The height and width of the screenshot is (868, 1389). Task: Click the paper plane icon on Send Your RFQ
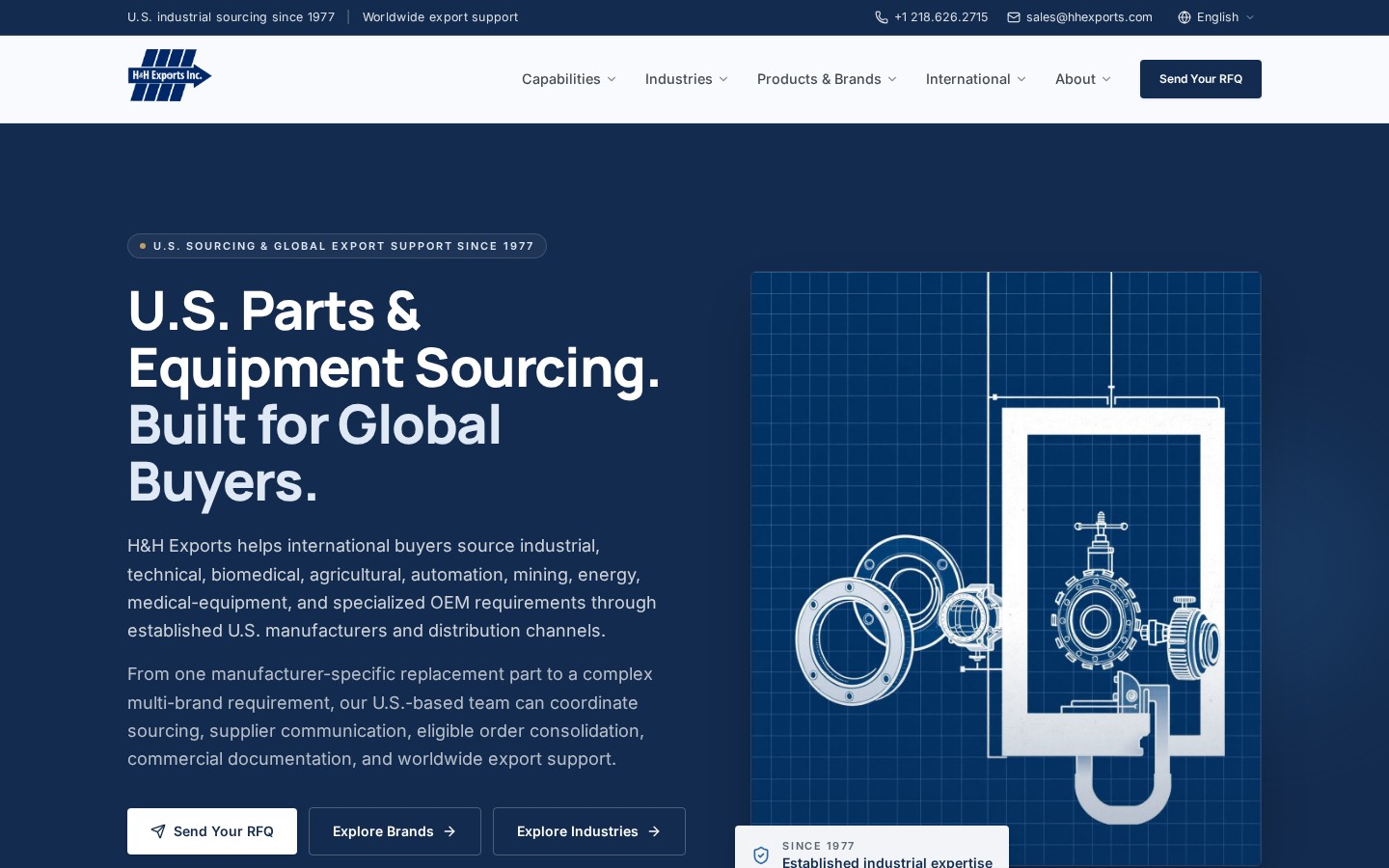(158, 831)
